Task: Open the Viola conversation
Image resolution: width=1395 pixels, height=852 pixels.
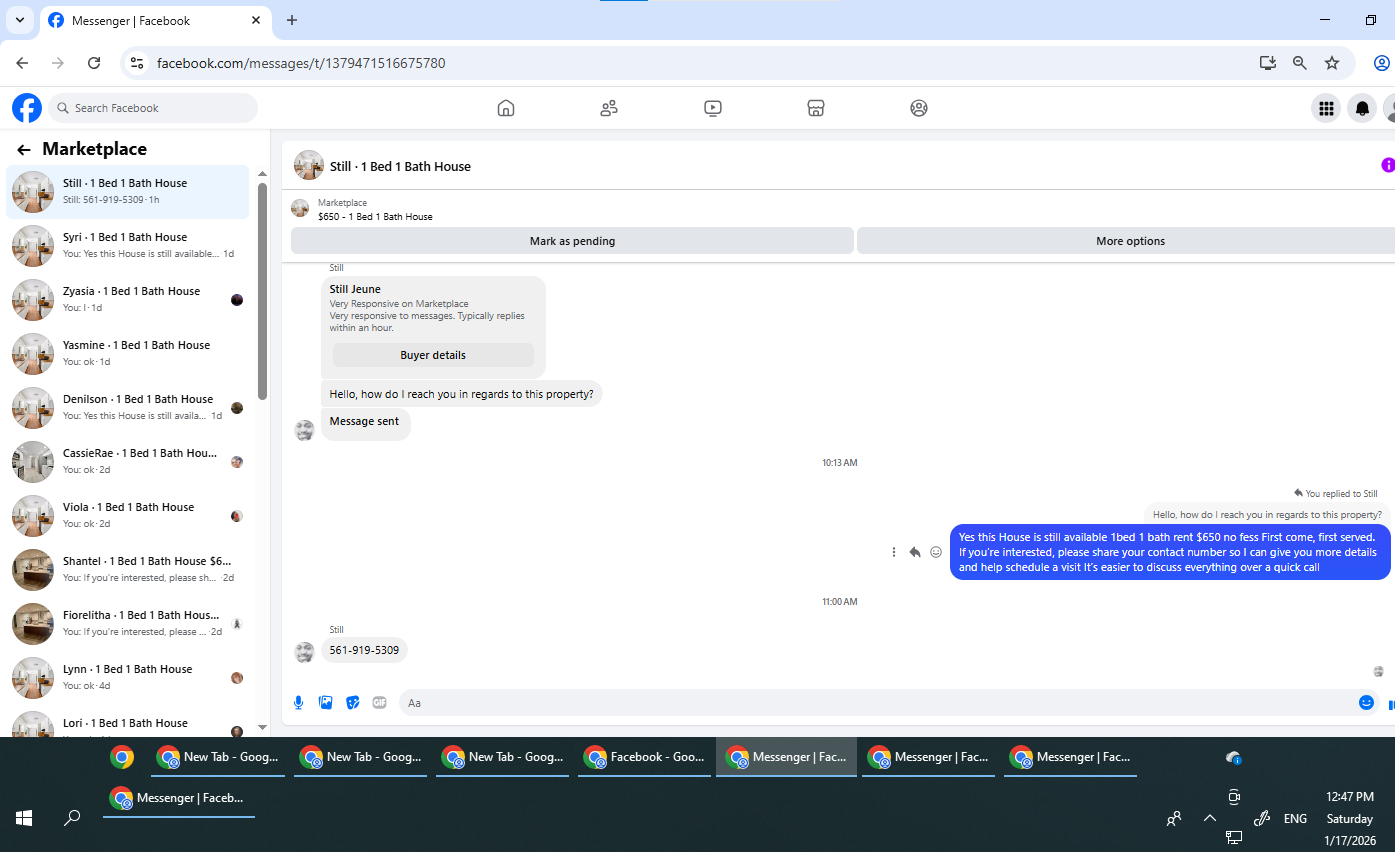Action: 128,515
